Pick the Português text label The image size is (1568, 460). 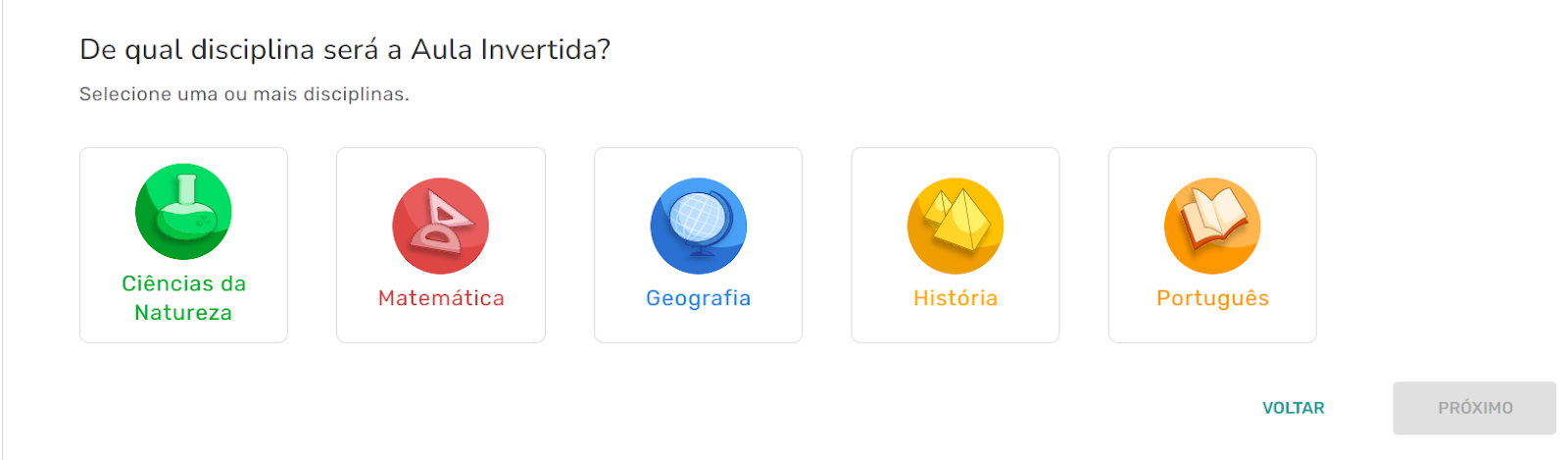tap(1212, 298)
